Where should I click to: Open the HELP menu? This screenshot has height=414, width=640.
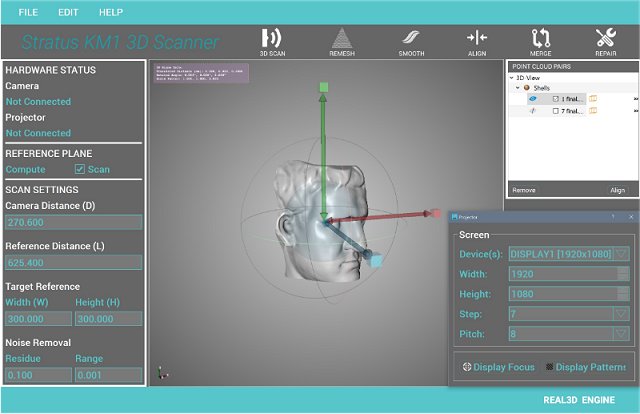coord(111,12)
